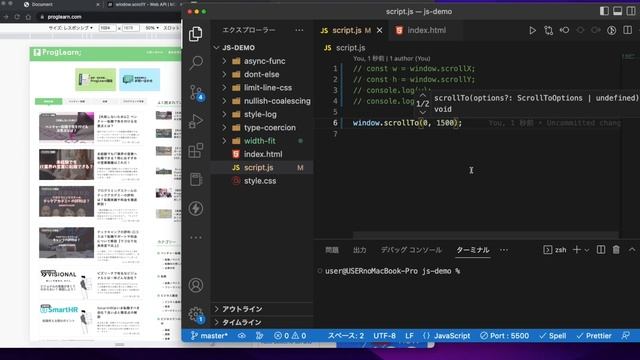Toggle secondary sidebar layout icon in title bar

point(631,11)
